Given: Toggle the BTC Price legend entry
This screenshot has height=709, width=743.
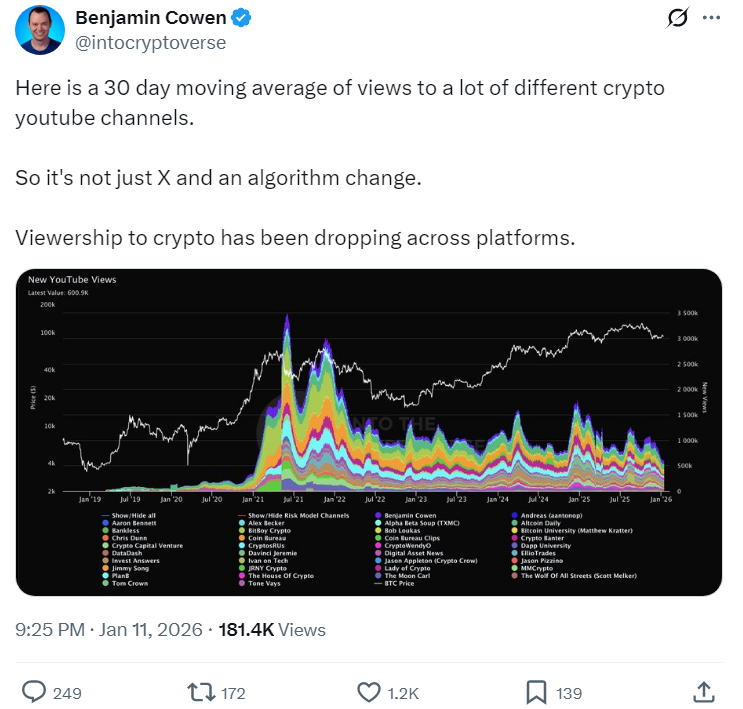Looking at the screenshot, I should click(x=402, y=583).
